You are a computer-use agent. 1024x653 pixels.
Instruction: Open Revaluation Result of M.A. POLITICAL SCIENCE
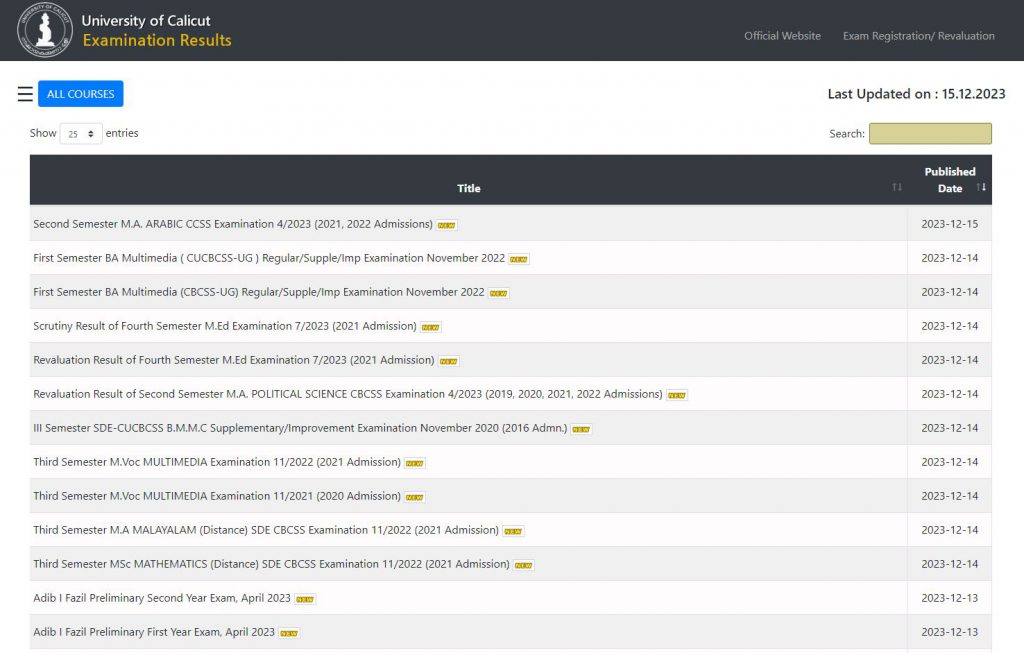tap(347, 394)
